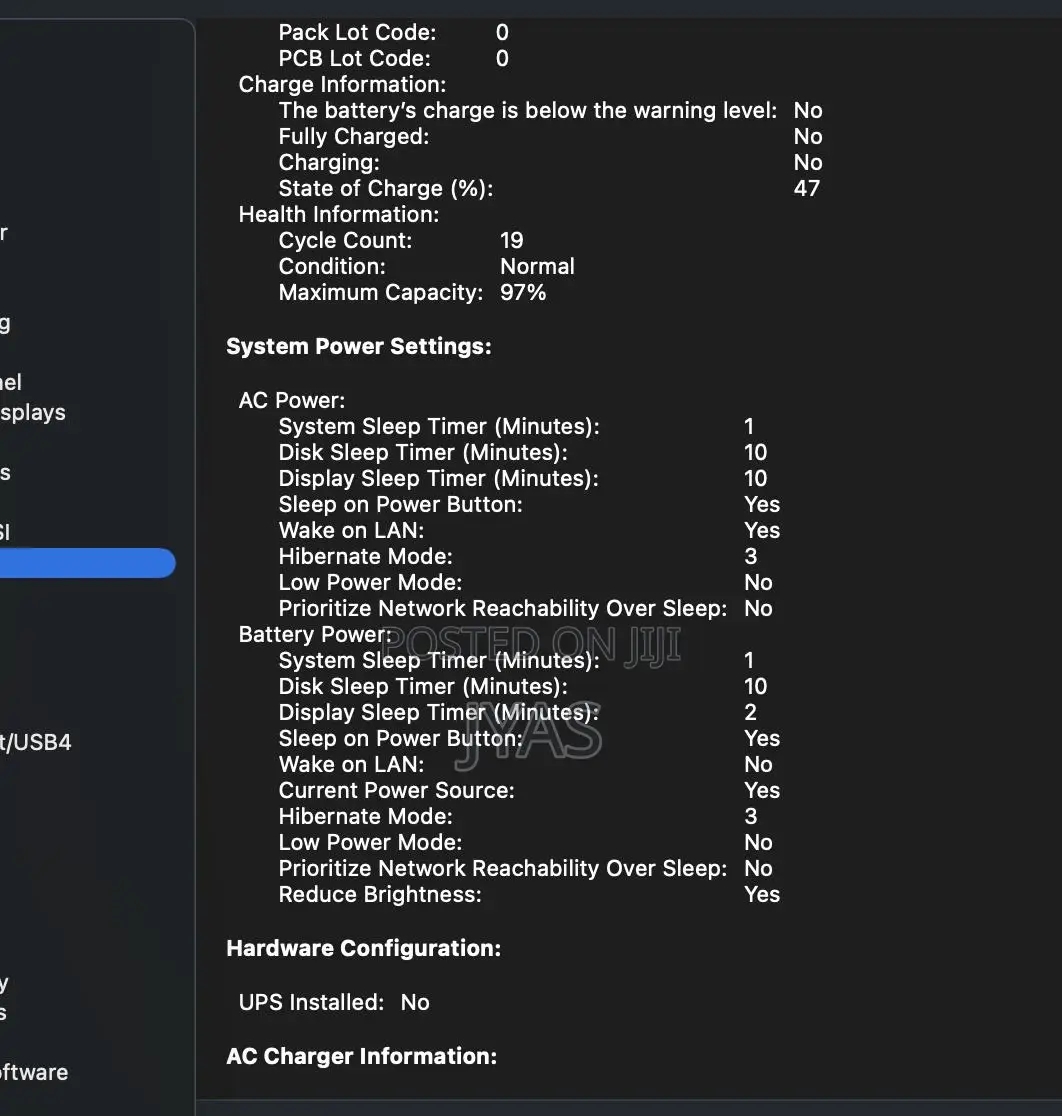Select the 'Charge Information:' label
The width and height of the screenshot is (1062, 1116).
tap(342, 84)
